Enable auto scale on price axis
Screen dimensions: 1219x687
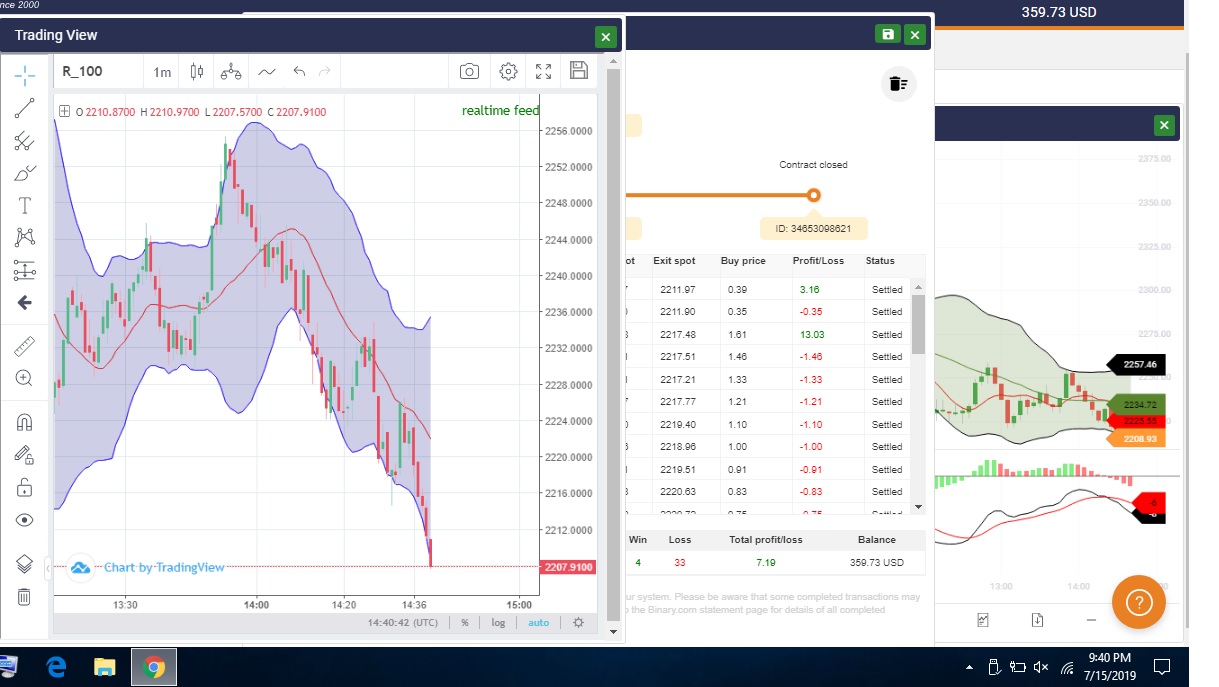pos(538,622)
